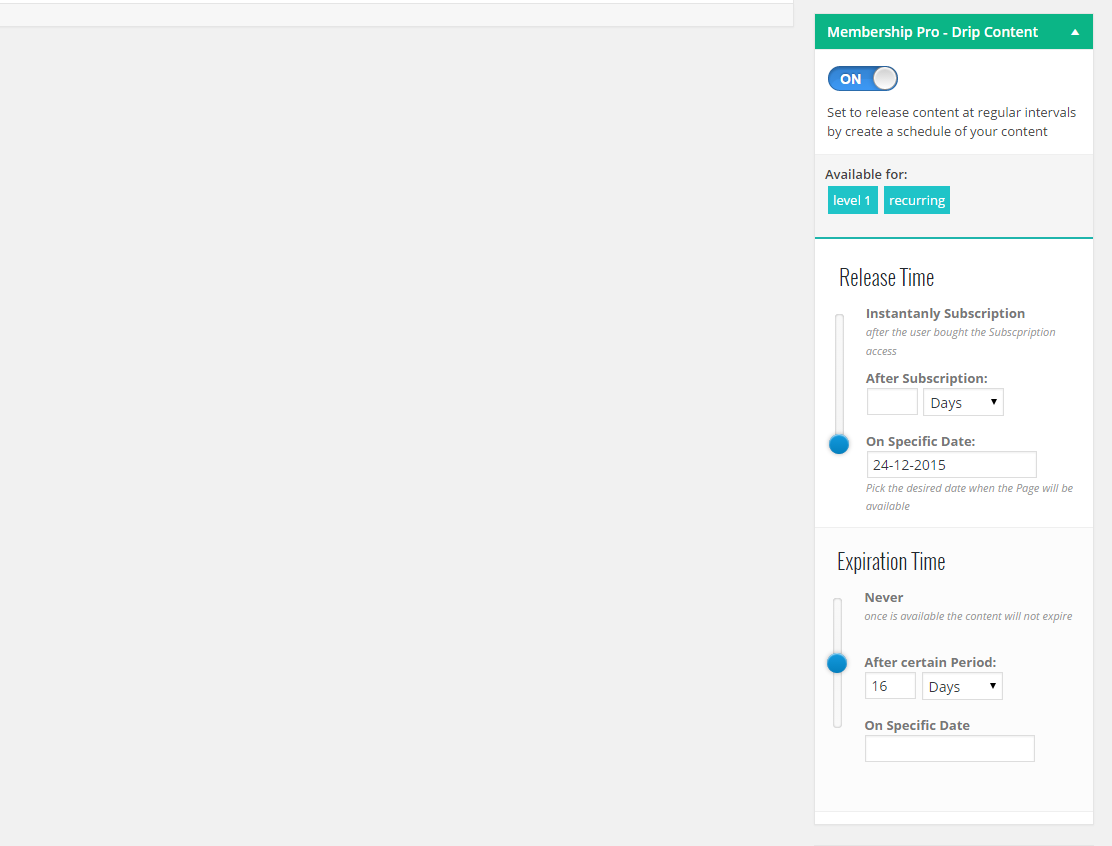Image resolution: width=1112 pixels, height=846 pixels.
Task: Choose After certain Period expiration label
Action: (x=930, y=662)
